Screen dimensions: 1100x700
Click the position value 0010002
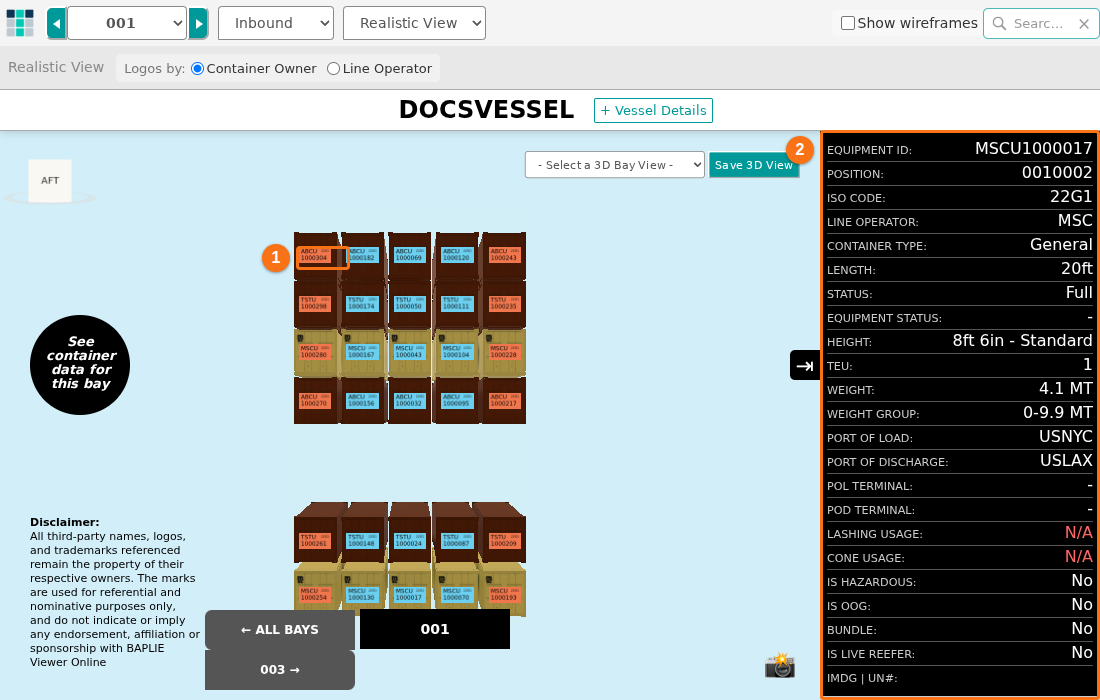1057,173
